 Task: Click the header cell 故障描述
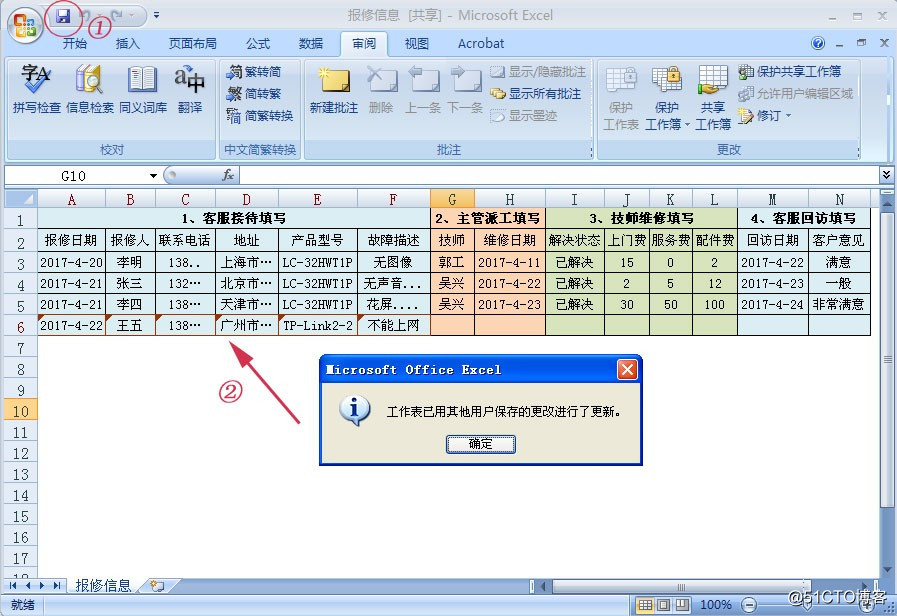(x=394, y=240)
